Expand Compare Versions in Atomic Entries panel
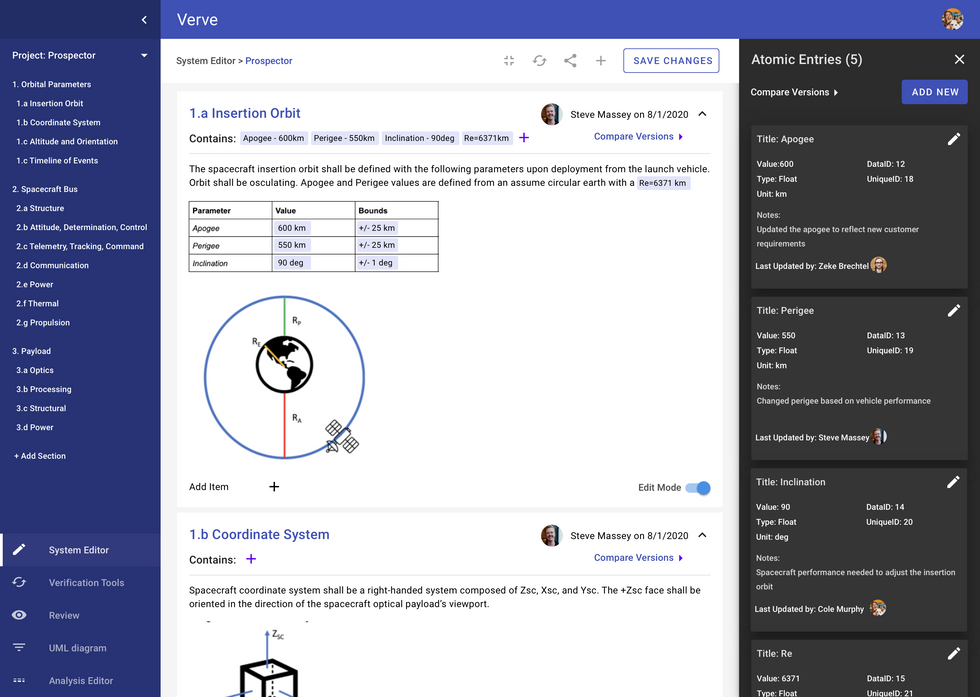Image resolution: width=980 pixels, height=697 pixels. click(x=794, y=92)
